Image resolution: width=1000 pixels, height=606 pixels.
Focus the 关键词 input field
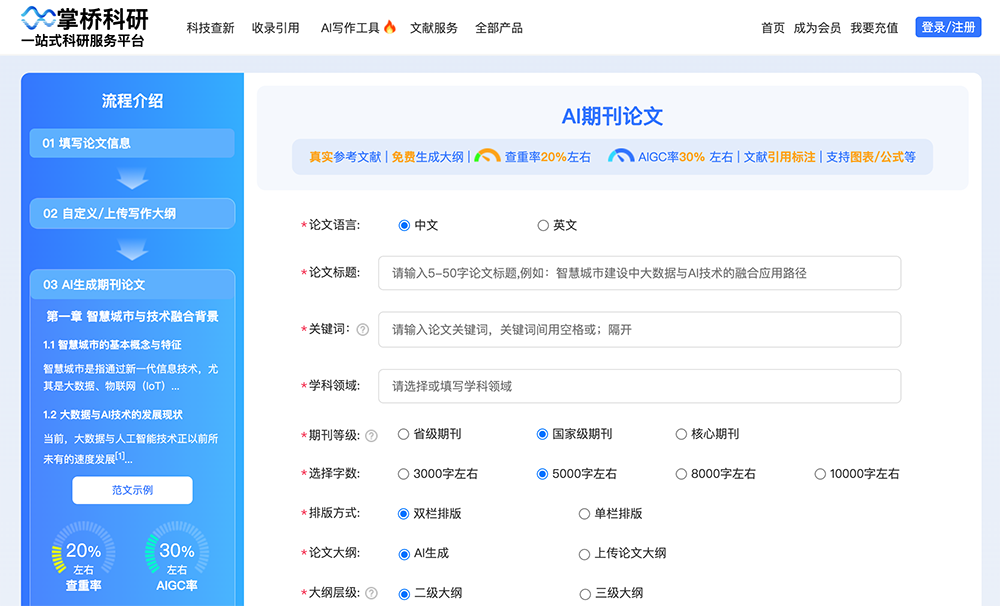click(639, 329)
